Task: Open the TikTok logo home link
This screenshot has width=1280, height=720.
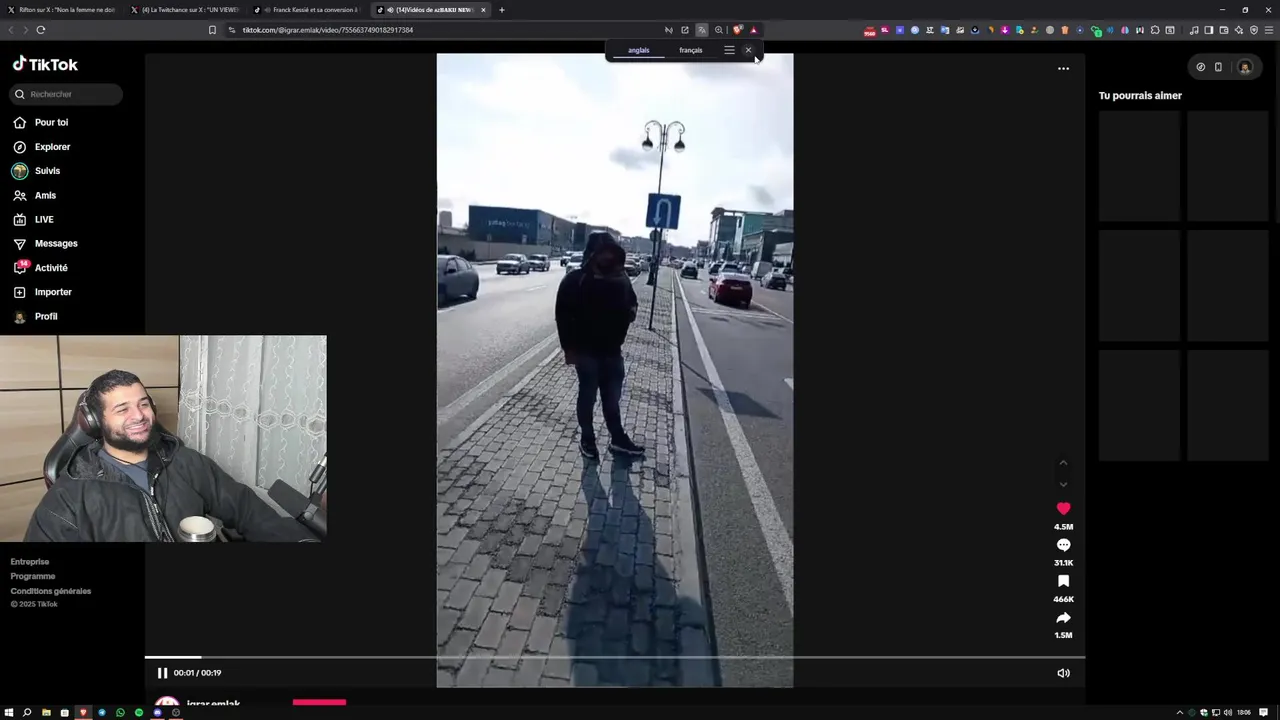Action: coord(45,64)
